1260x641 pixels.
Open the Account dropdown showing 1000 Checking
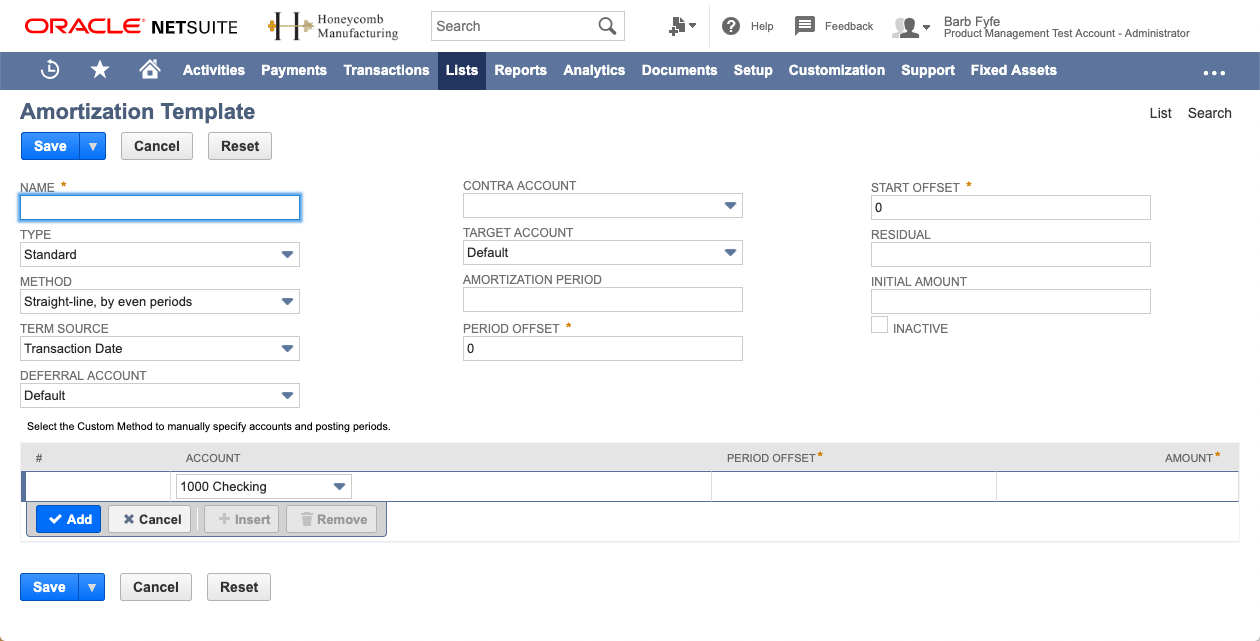click(340, 487)
